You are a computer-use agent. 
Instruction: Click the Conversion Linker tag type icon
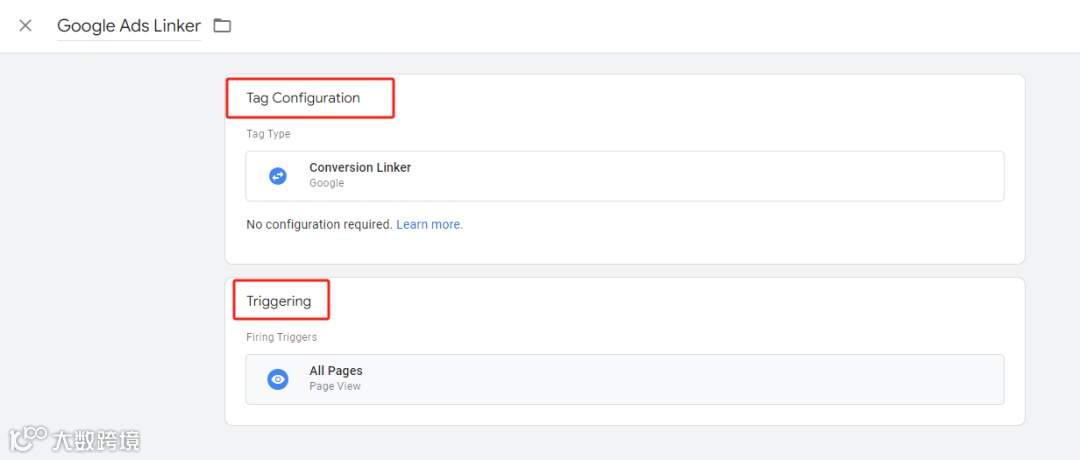(x=278, y=176)
